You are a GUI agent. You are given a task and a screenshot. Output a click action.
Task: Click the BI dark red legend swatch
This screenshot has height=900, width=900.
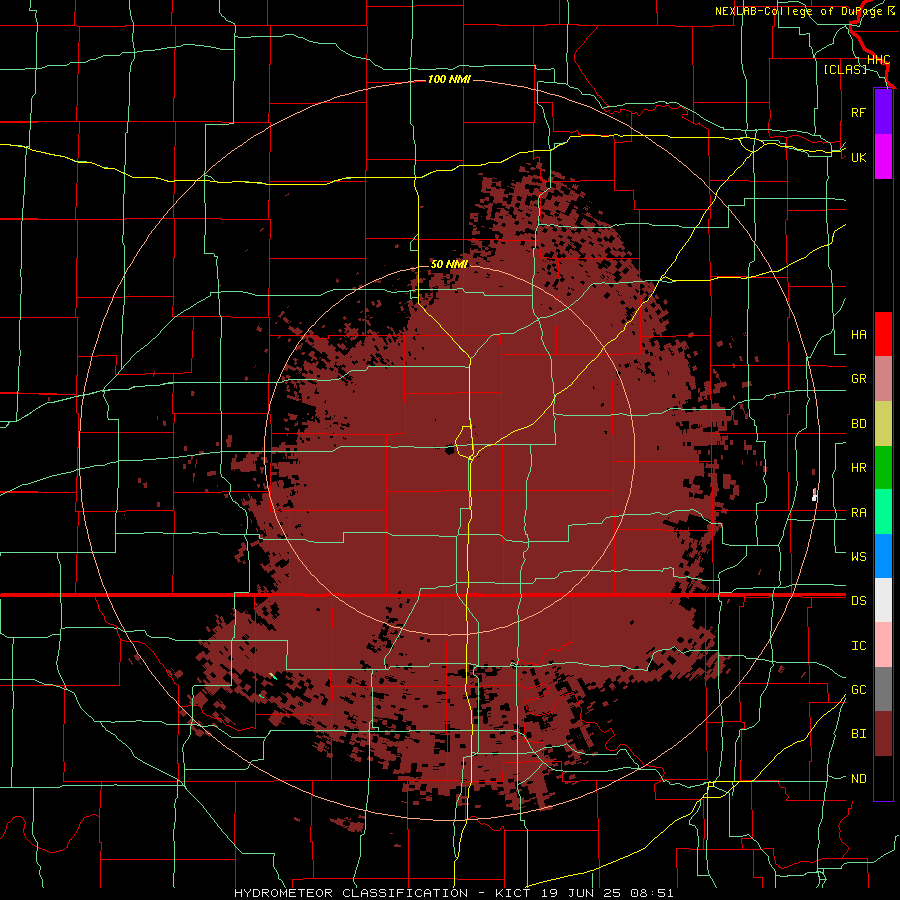[x=883, y=734]
